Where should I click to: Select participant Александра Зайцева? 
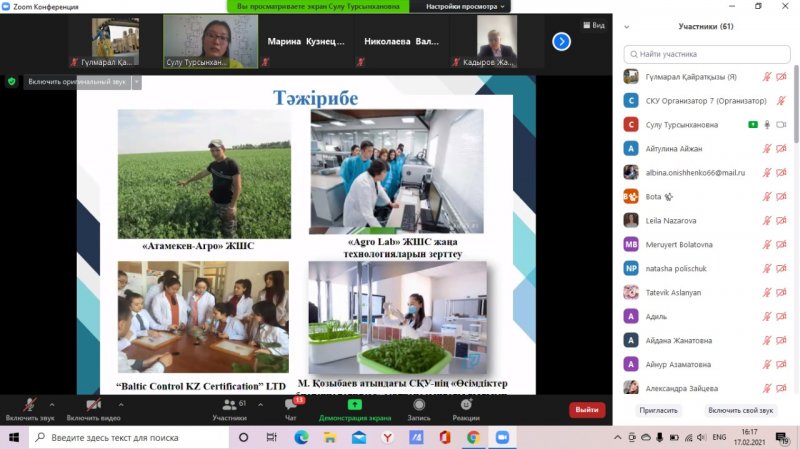coord(707,388)
